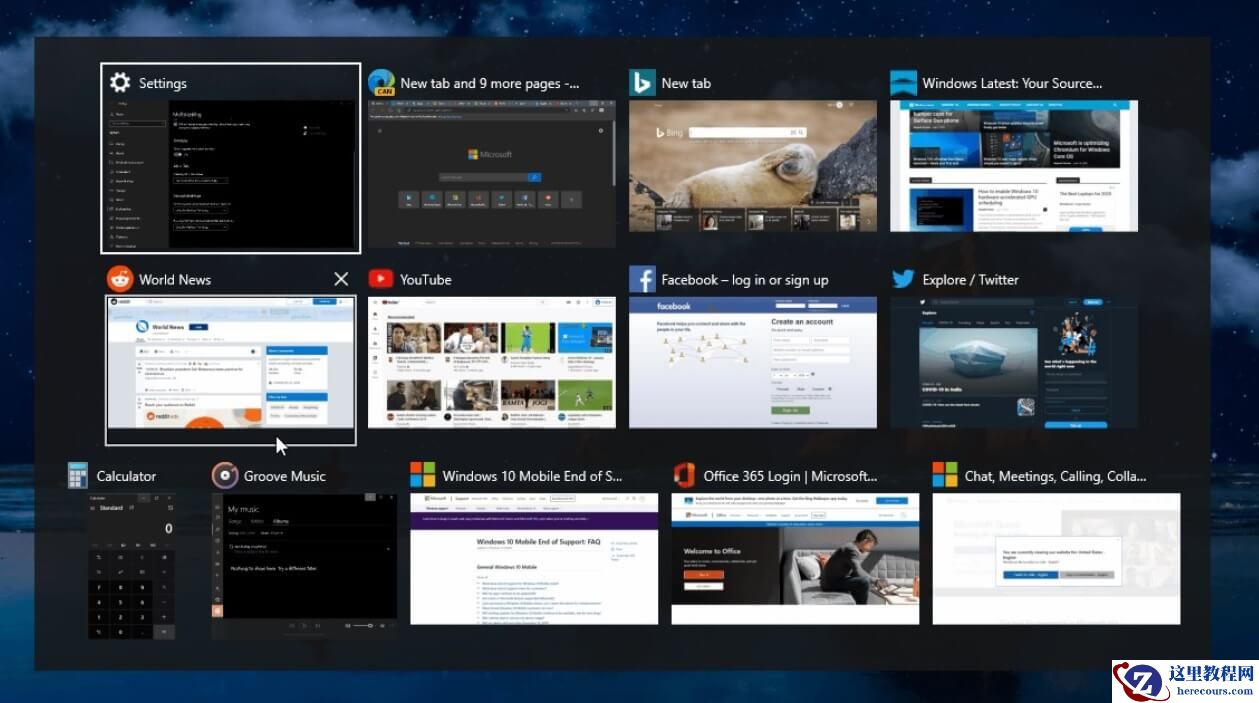The height and width of the screenshot is (703, 1259).
Task: Click the green Sign Up button in Facebook preview
Action: pos(791,410)
